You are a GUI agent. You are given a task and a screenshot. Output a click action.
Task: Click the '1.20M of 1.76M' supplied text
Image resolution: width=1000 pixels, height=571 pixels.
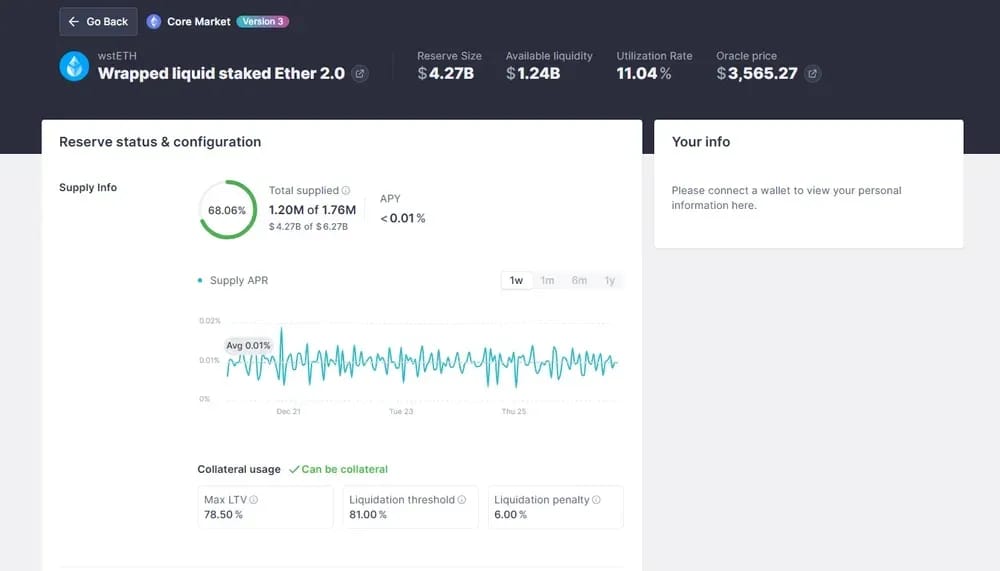pos(312,210)
